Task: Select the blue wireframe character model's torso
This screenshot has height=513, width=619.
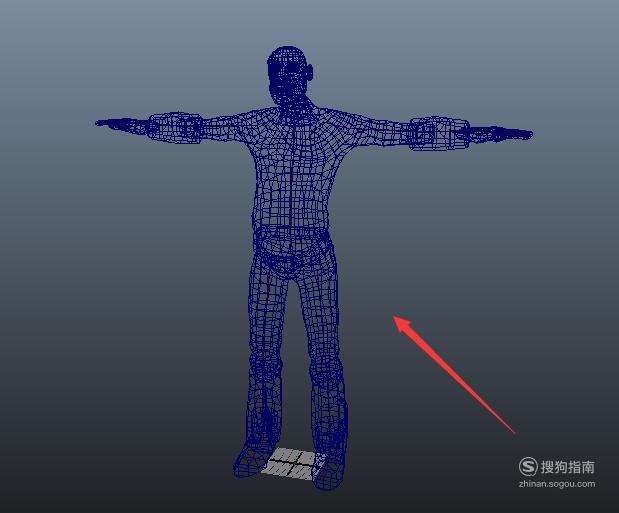Action: coord(293,174)
